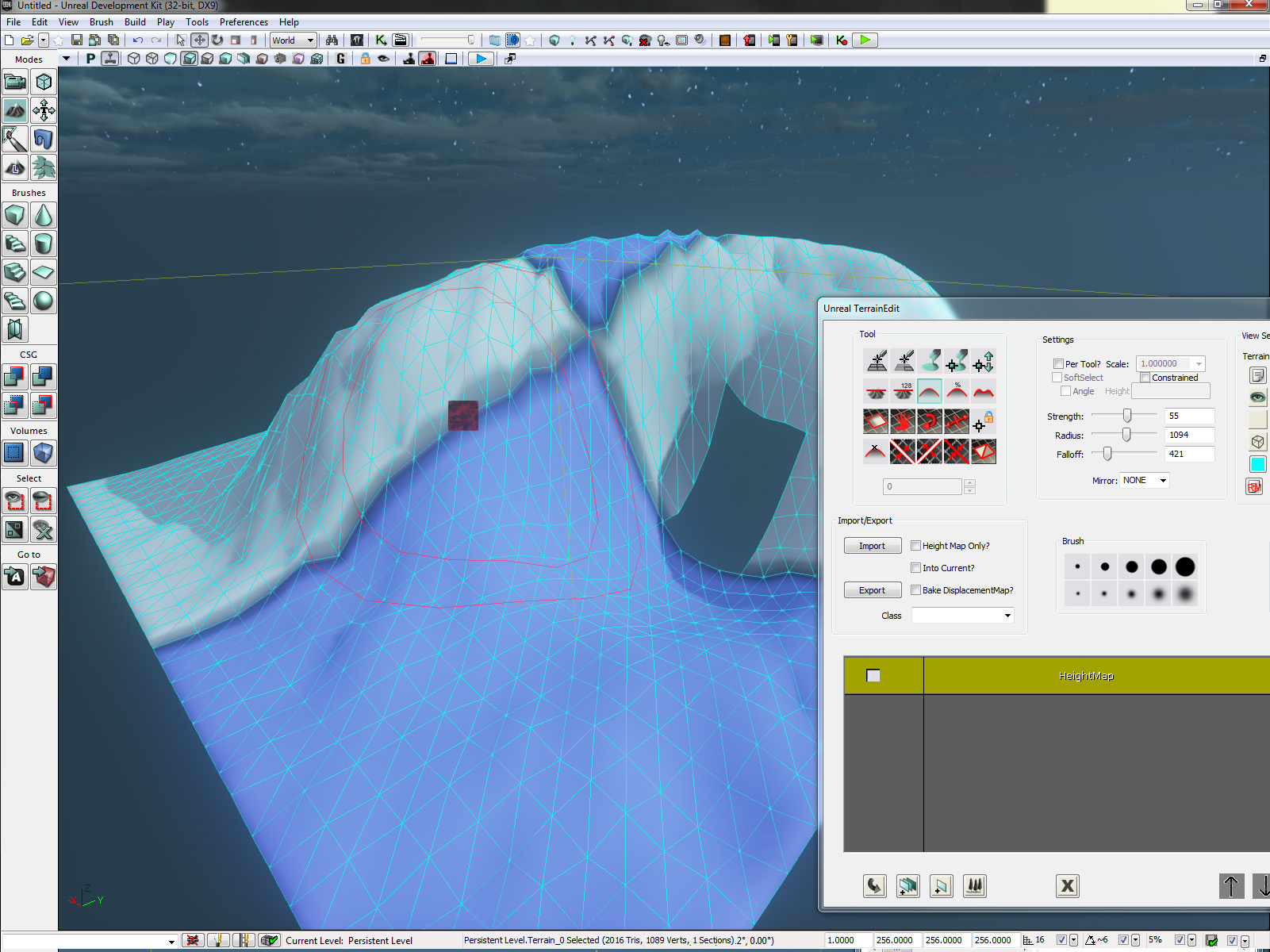Open the grid size 16 dropdown
Viewport: 1270px width, 952px height.
[x=1073, y=940]
